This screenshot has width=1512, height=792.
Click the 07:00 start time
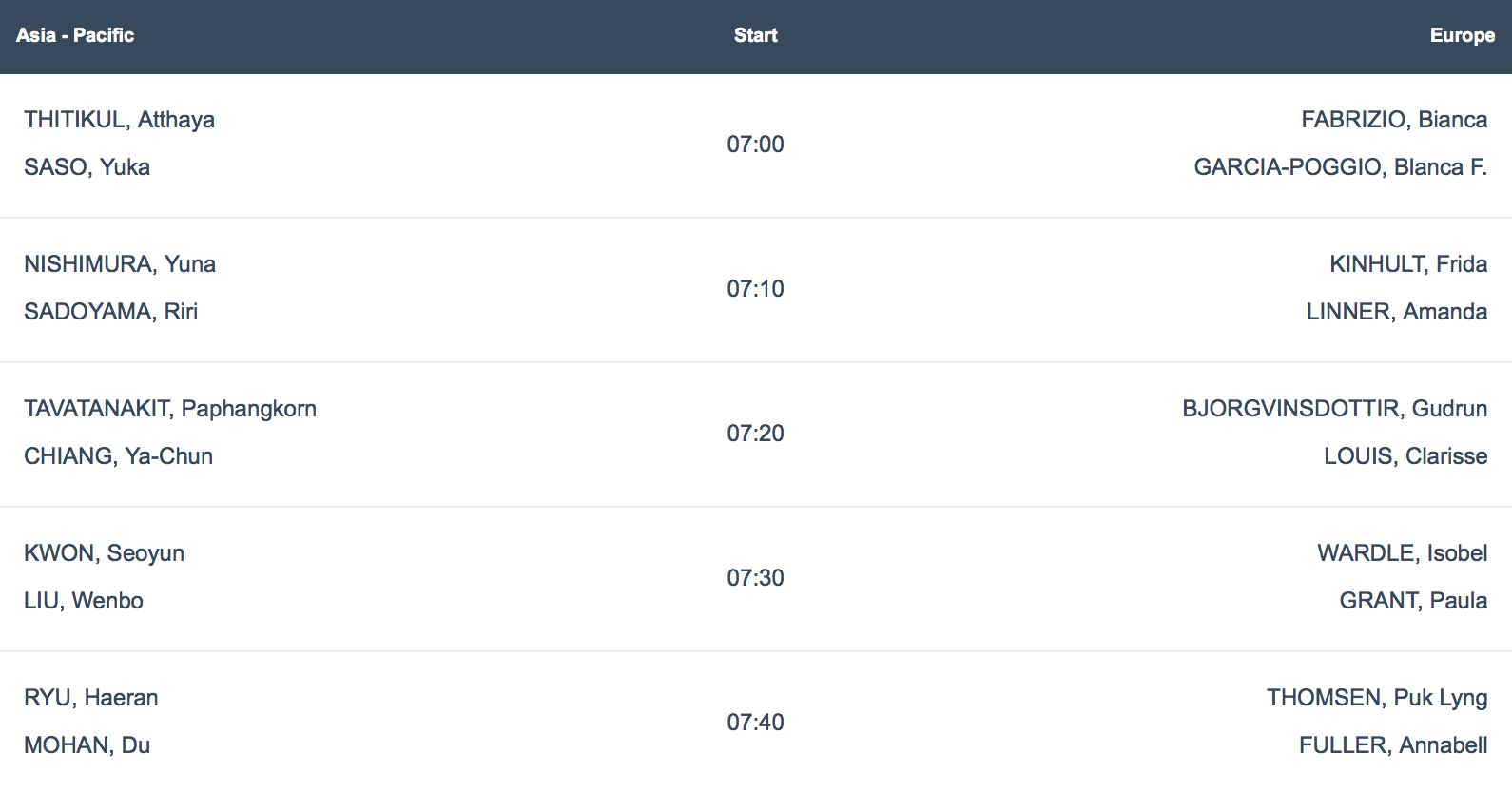(x=756, y=145)
